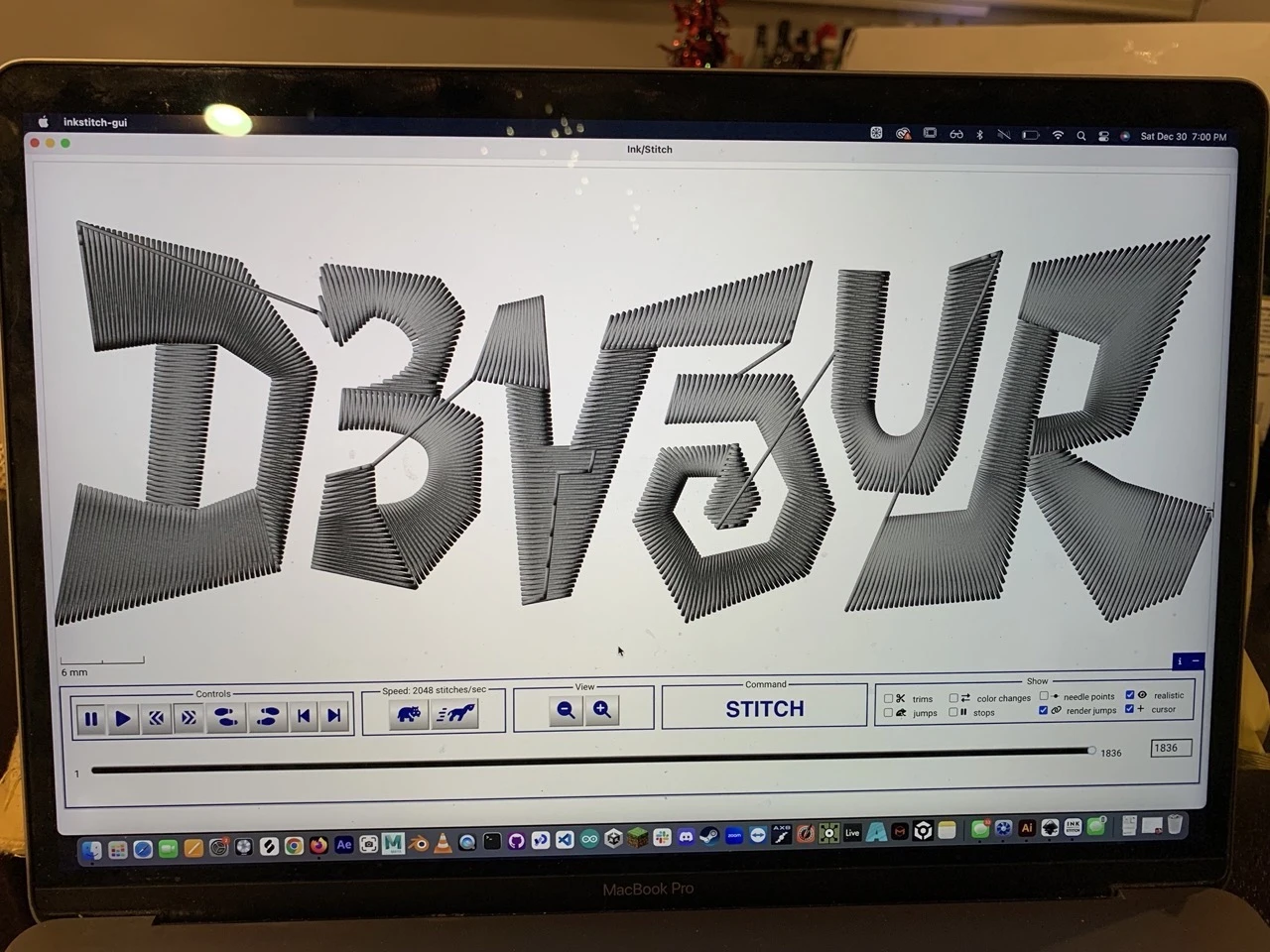
Task: Uncheck the render jumps checkbox
Action: pyautogui.click(x=1043, y=710)
